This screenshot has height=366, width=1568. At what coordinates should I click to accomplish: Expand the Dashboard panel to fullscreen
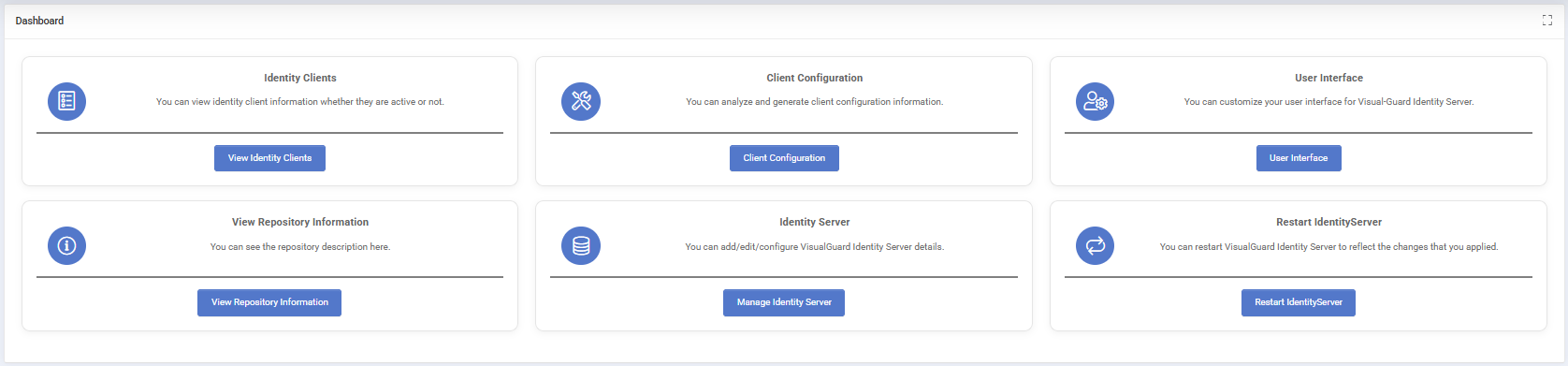point(1547,21)
